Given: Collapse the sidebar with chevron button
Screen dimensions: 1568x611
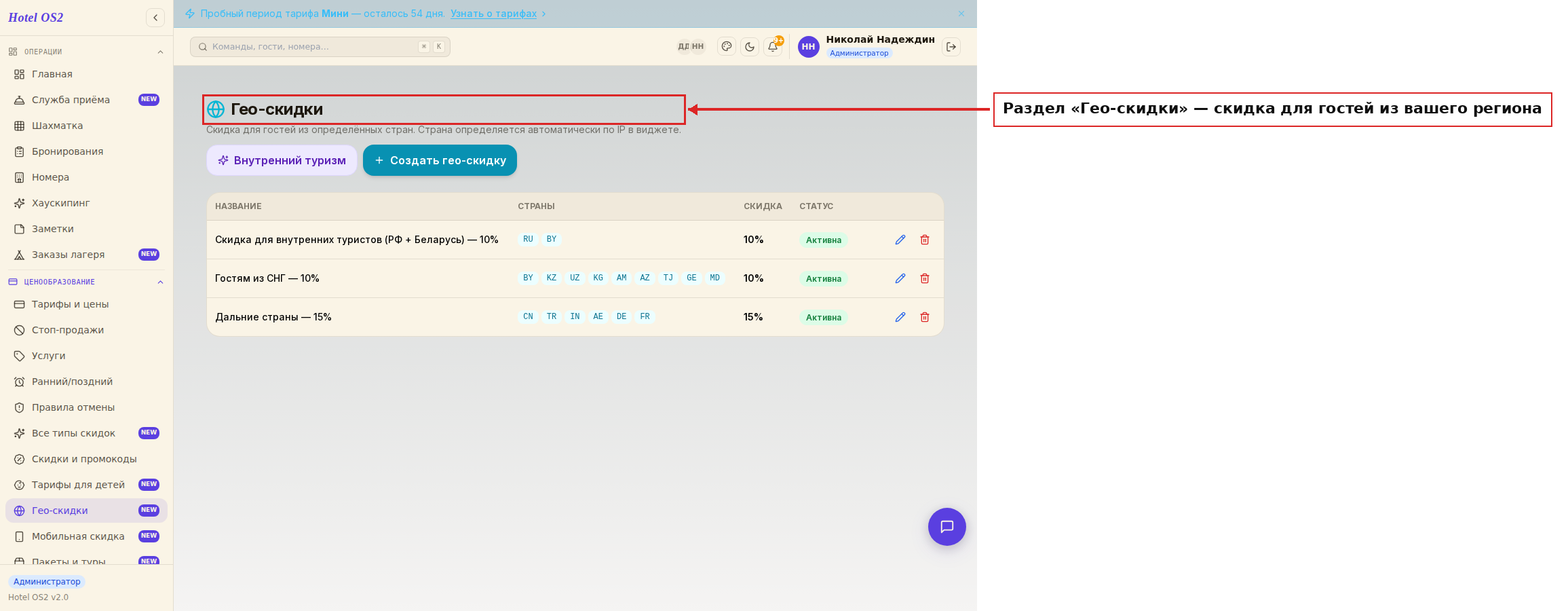Looking at the screenshot, I should click(155, 18).
